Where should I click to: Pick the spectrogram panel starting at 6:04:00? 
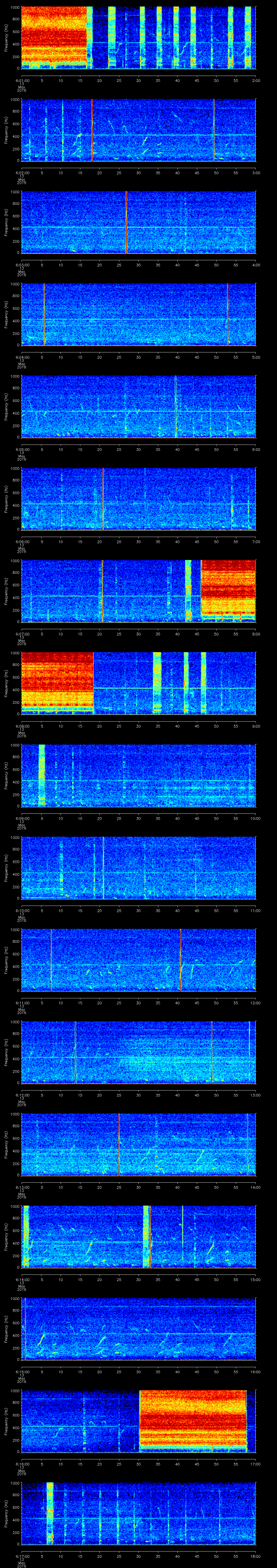click(x=139, y=314)
